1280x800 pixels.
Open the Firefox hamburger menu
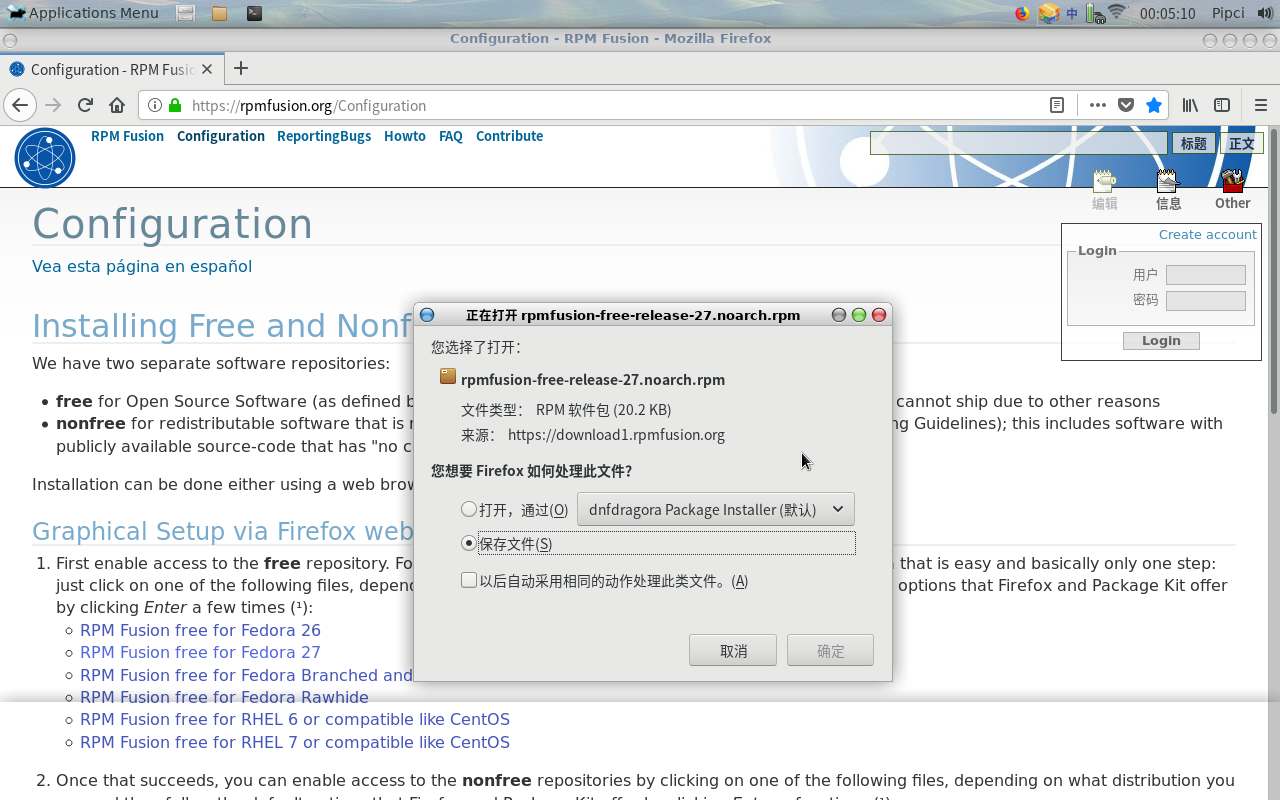click(1260, 105)
